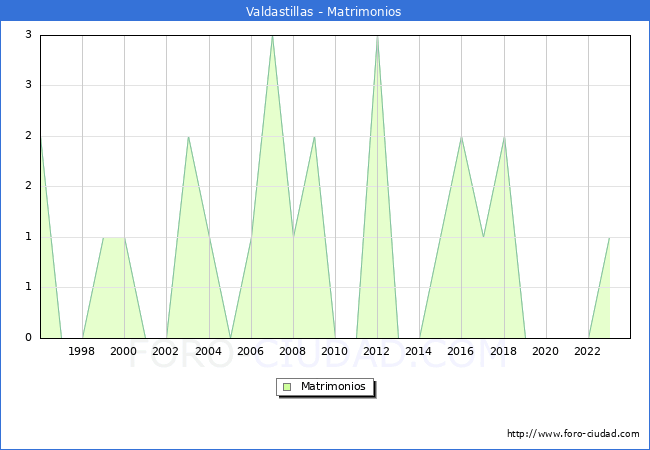The image size is (650, 450).
Task: Select the 2002 x-axis label
Action: (165, 351)
